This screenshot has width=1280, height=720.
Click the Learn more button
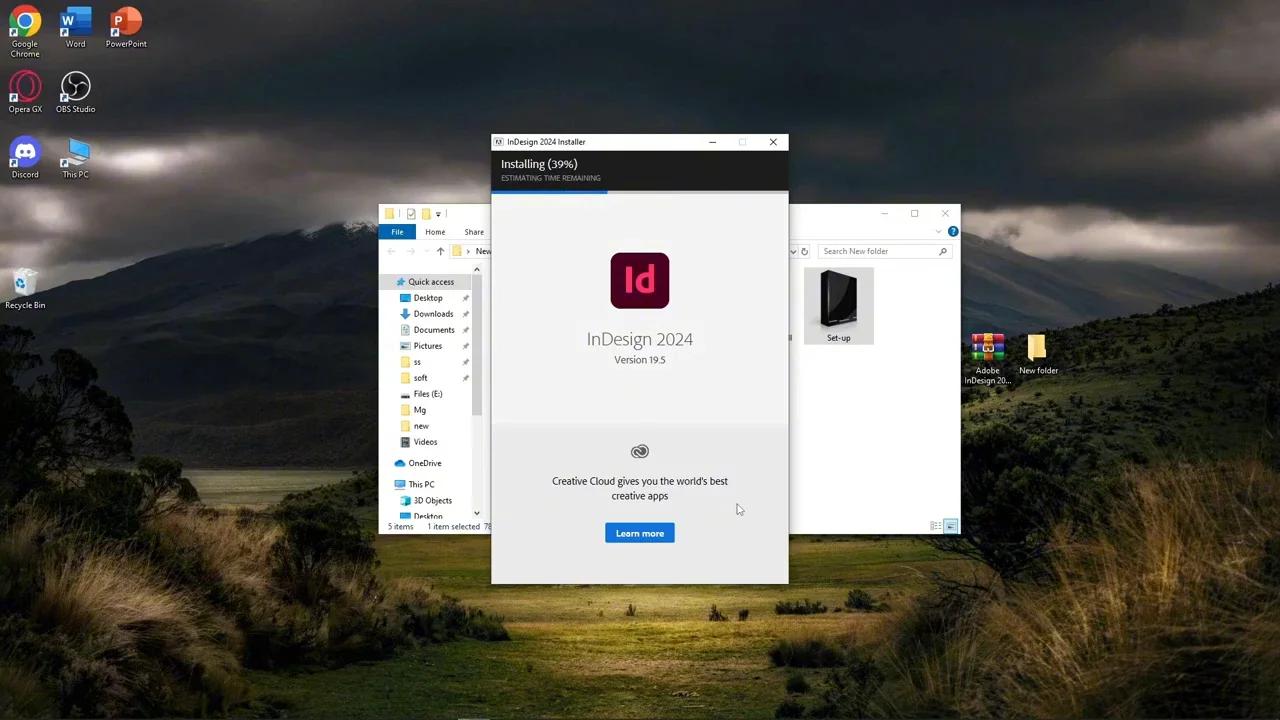pos(639,533)
